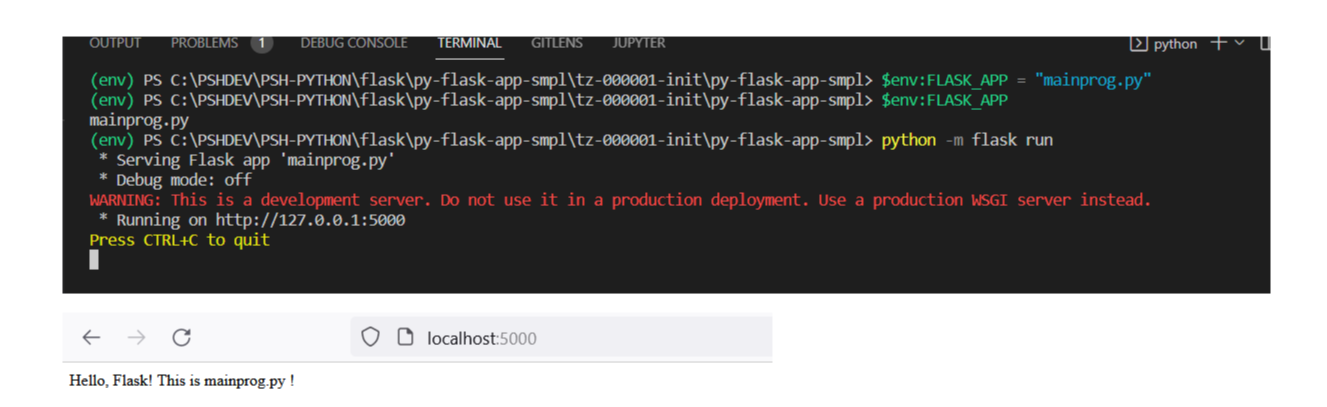Image resolution: width=1327 pixels, height=407 pixels.
Task: Click the http://127.0.0.1:5000 link in terminal
Action: [x=310, y=220]
